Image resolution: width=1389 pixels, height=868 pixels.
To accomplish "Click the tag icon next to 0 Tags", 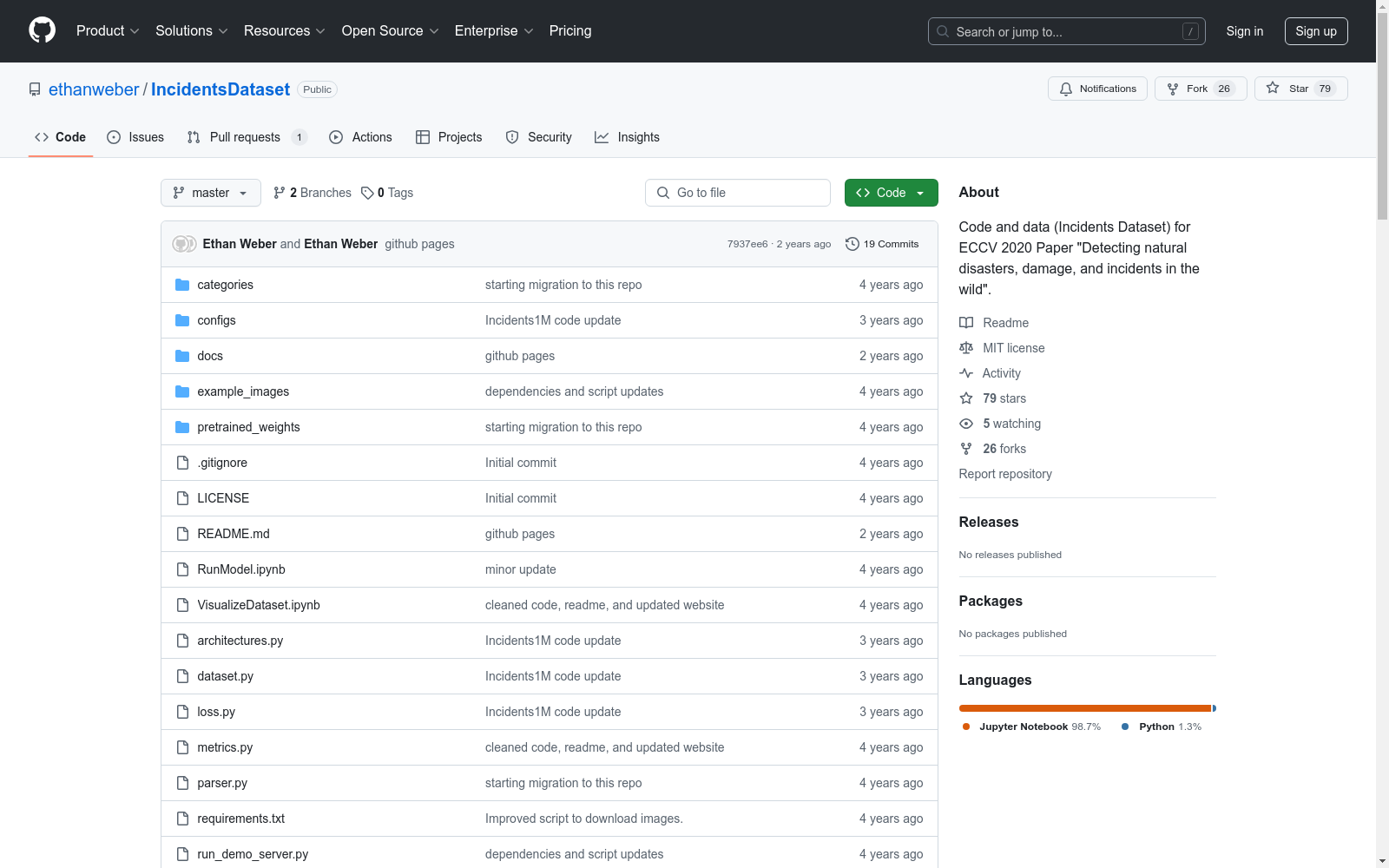I will click(367, 193).
